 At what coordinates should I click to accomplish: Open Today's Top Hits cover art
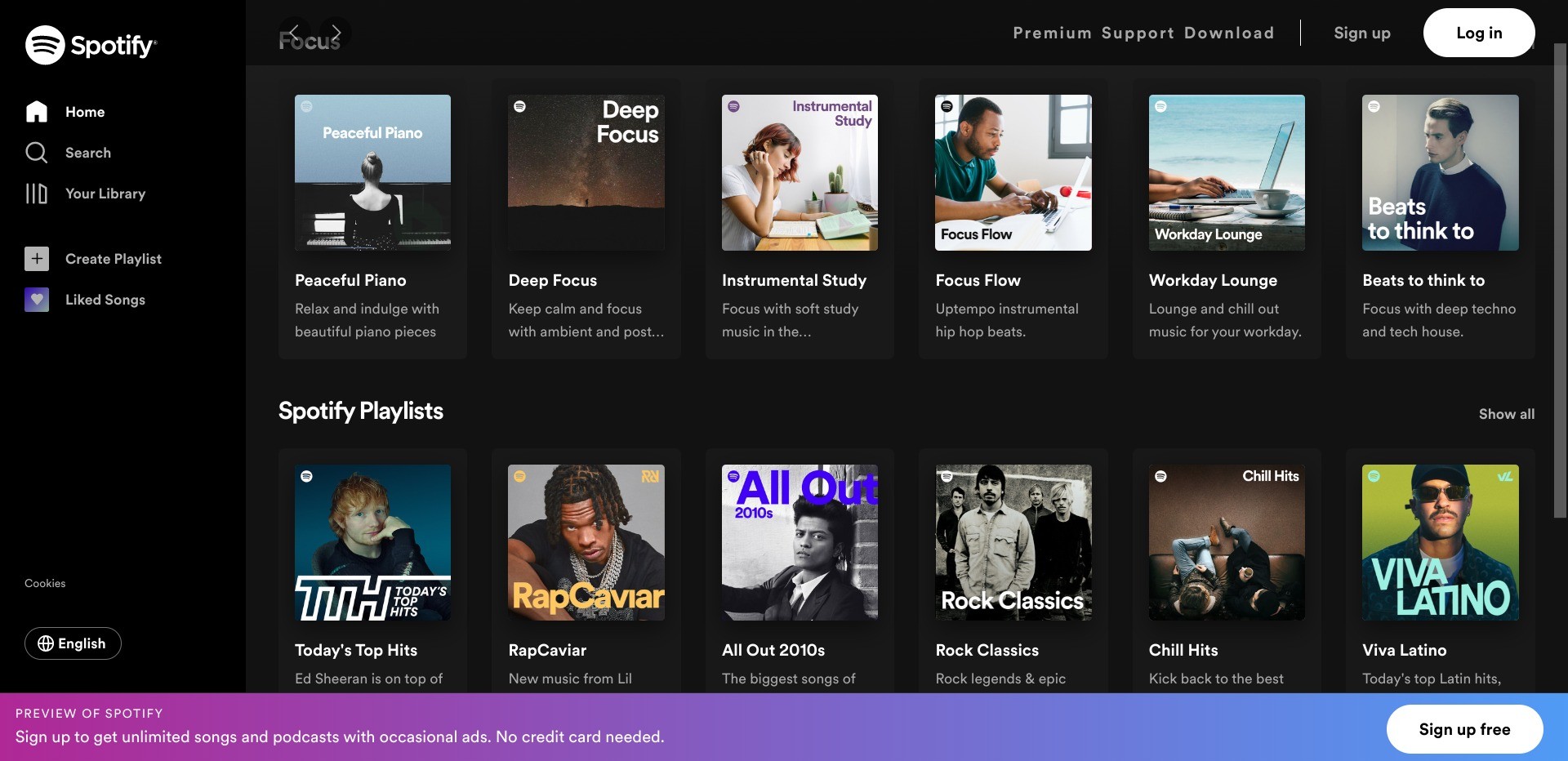(372, 542)
